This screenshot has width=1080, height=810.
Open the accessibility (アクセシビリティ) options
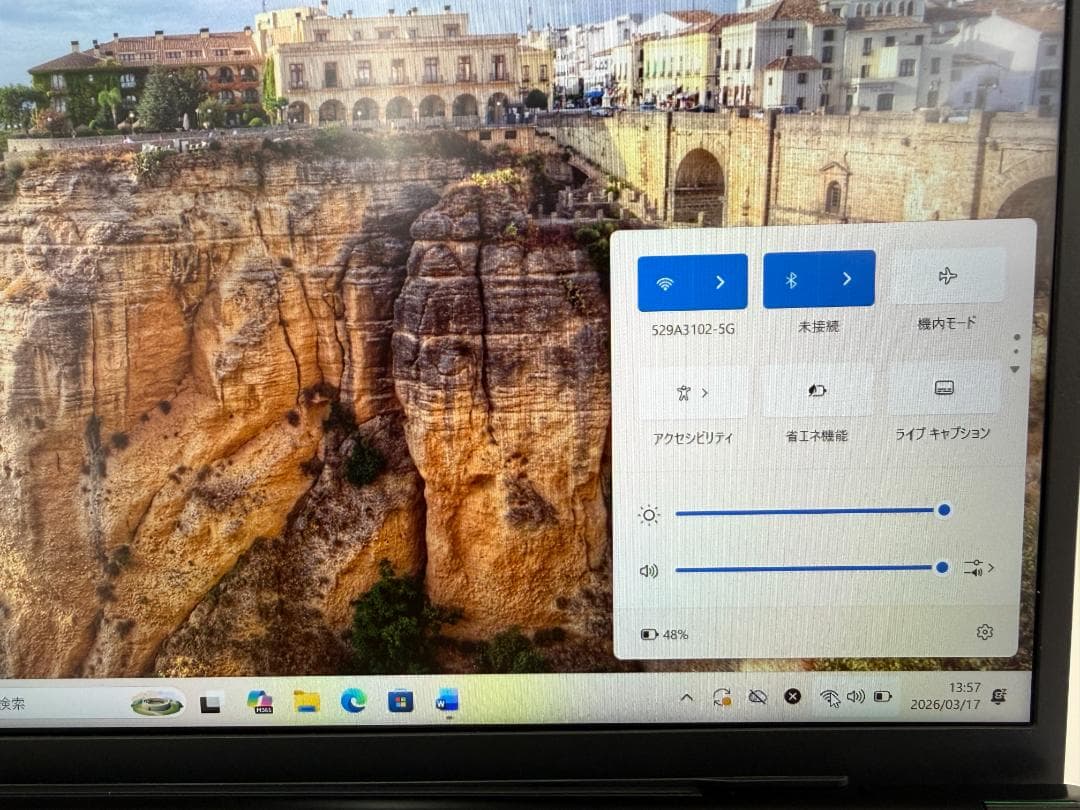pyautogui.click(x=692, y=393)
